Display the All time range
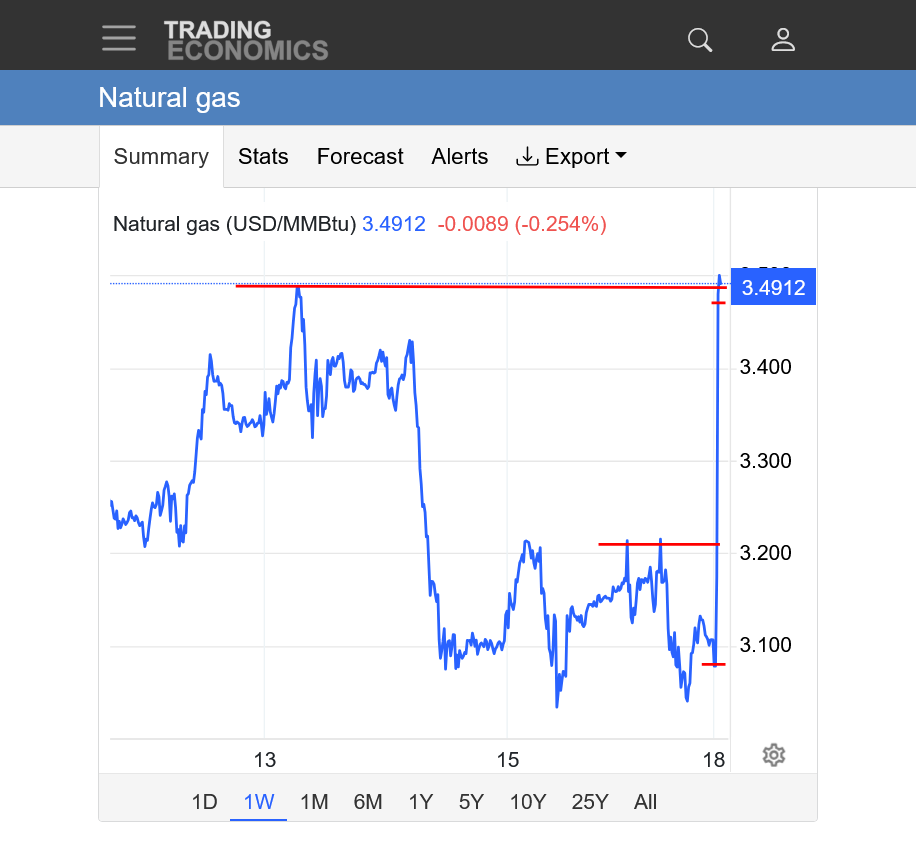Screen dimensions: 916x863 click(x=646, y=802)
